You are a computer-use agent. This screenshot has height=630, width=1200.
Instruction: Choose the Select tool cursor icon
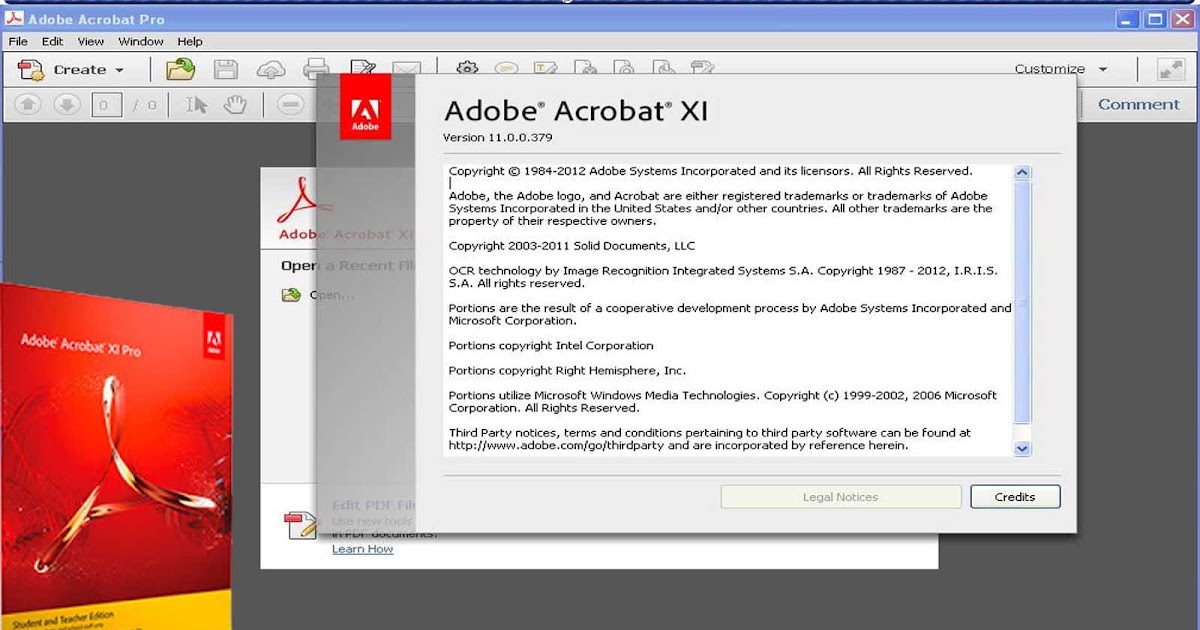[197, 104]
